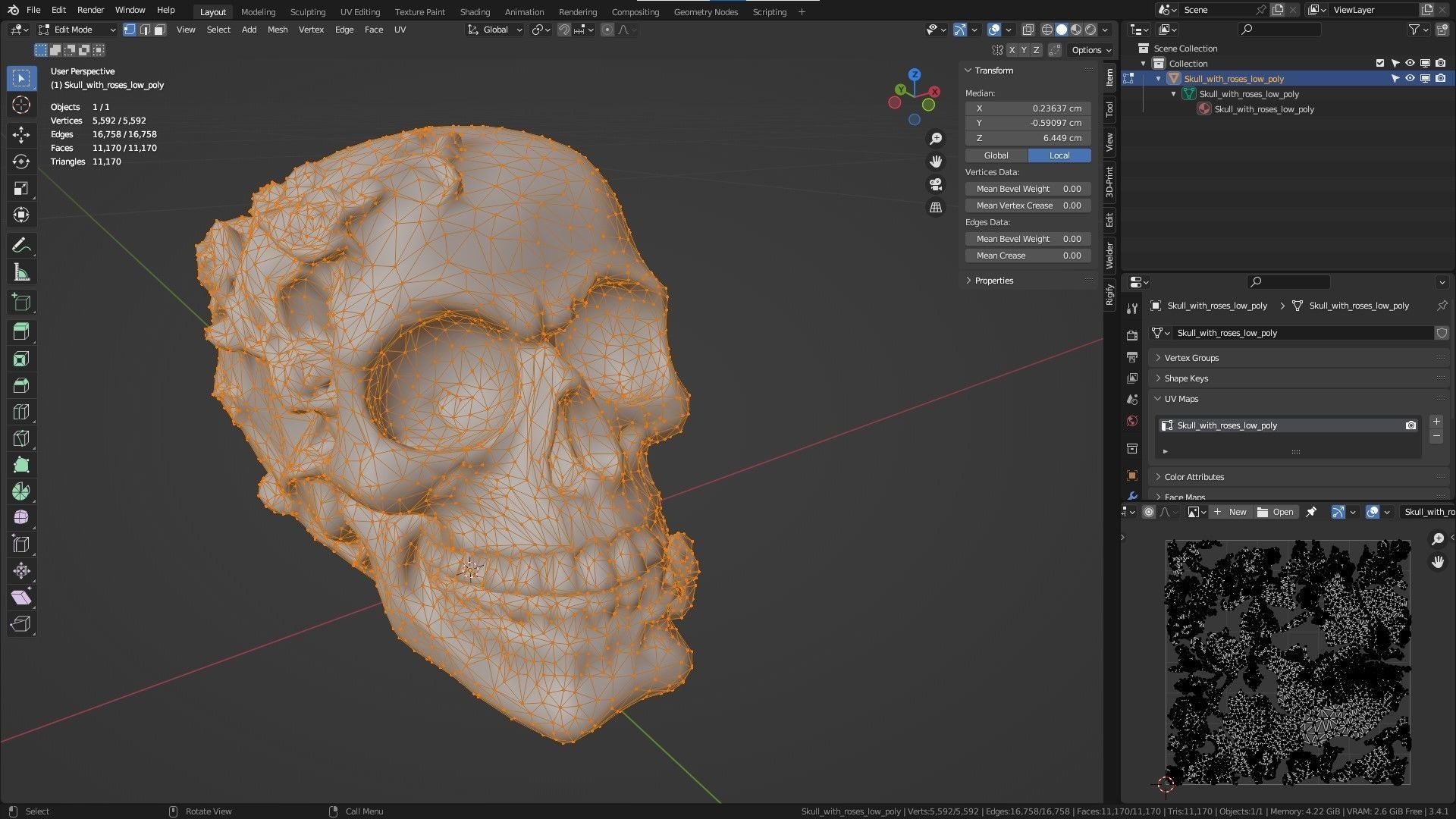Select Skull_with_roses_low_poly UV map entry

click(x=1288, y=425)
